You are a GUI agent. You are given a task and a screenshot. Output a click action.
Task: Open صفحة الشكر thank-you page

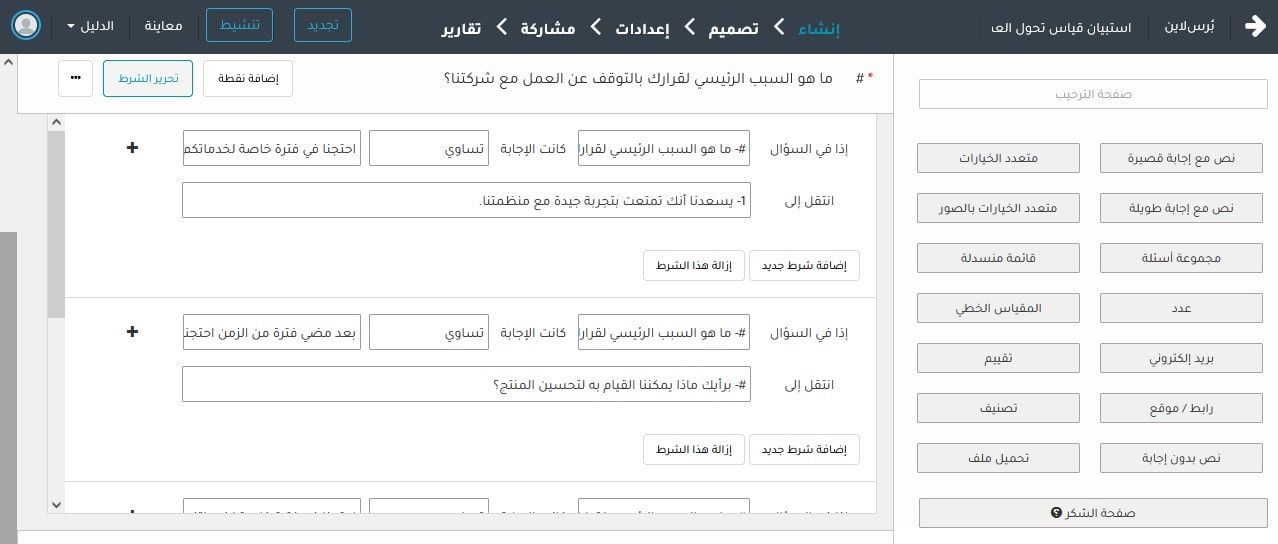pyautogui.click(x=1093, y=513)
